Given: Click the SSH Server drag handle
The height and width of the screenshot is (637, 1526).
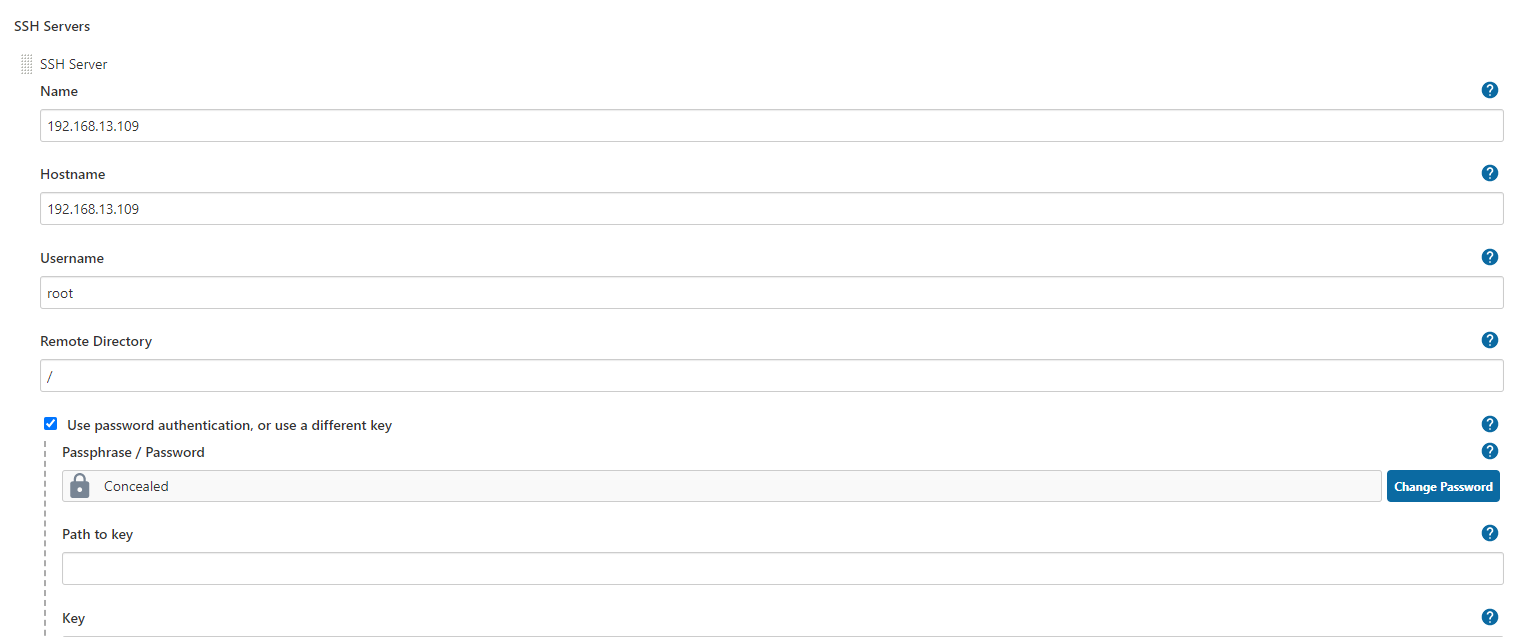Looking at the screenshot, I should (27, 64).
